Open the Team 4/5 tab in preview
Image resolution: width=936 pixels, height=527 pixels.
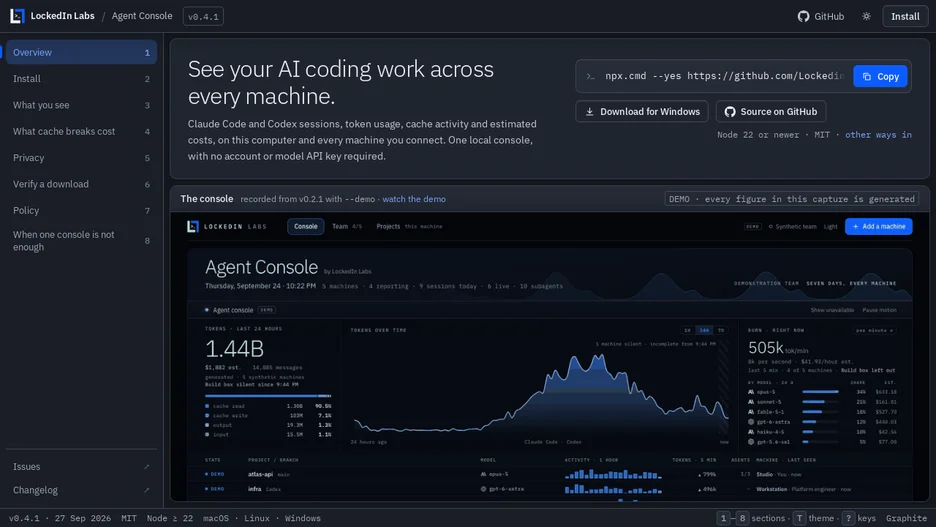pyautogui.click(x=347, y=226)
